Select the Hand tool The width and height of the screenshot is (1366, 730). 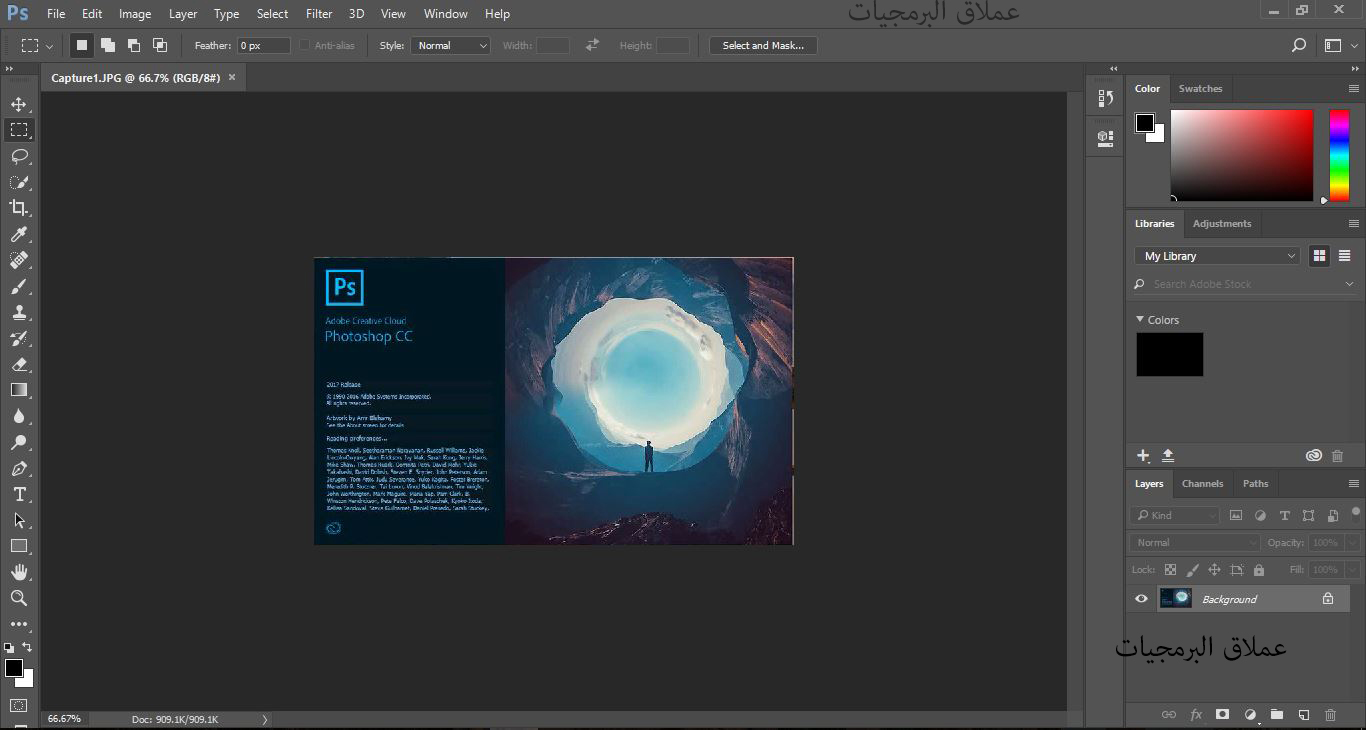pos(19,572)
